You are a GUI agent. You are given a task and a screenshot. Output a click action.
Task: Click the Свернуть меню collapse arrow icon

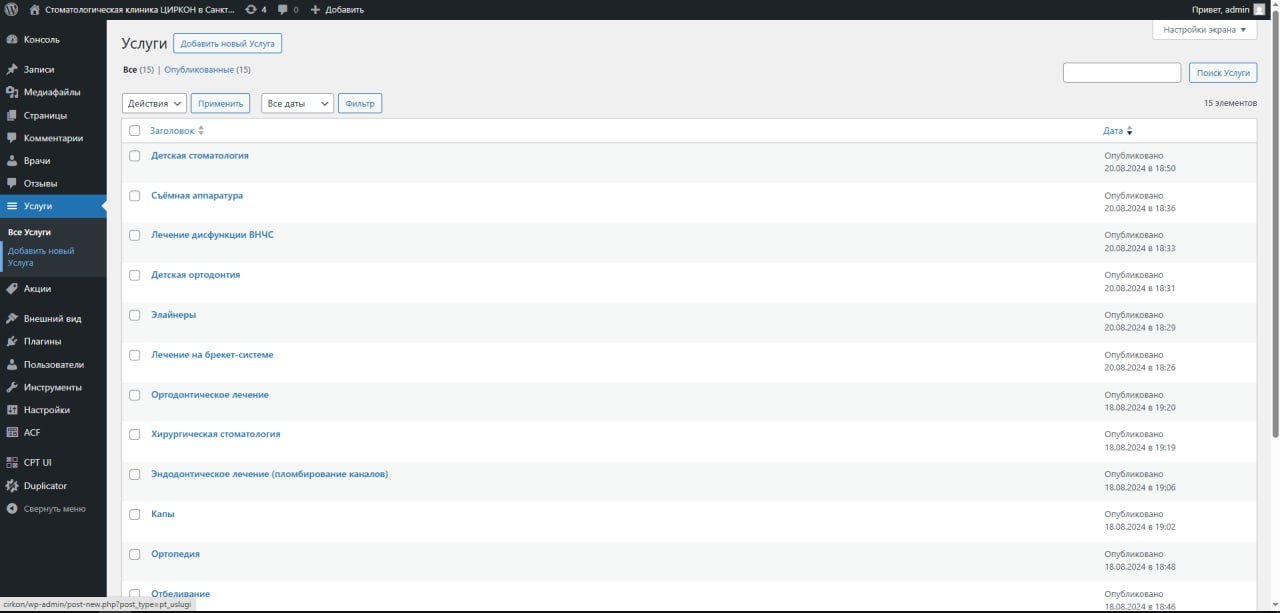coord(12,509)
